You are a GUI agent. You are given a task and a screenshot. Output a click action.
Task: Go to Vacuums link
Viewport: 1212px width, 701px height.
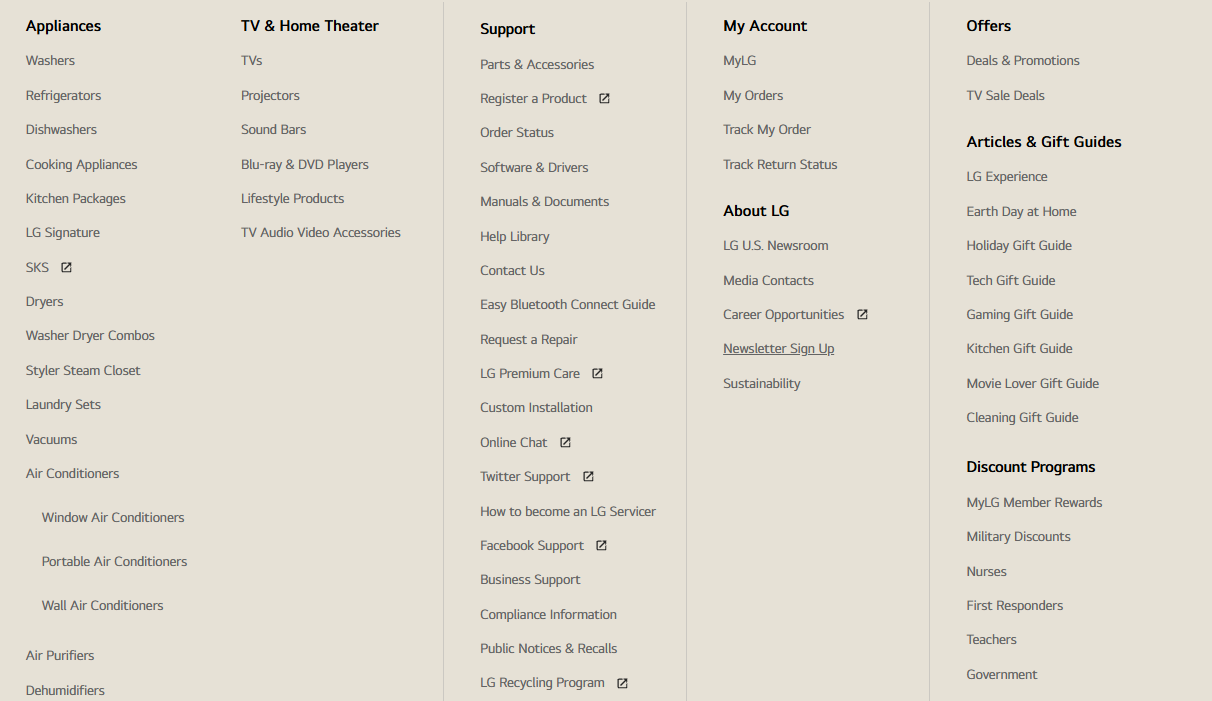pos(51,440)
